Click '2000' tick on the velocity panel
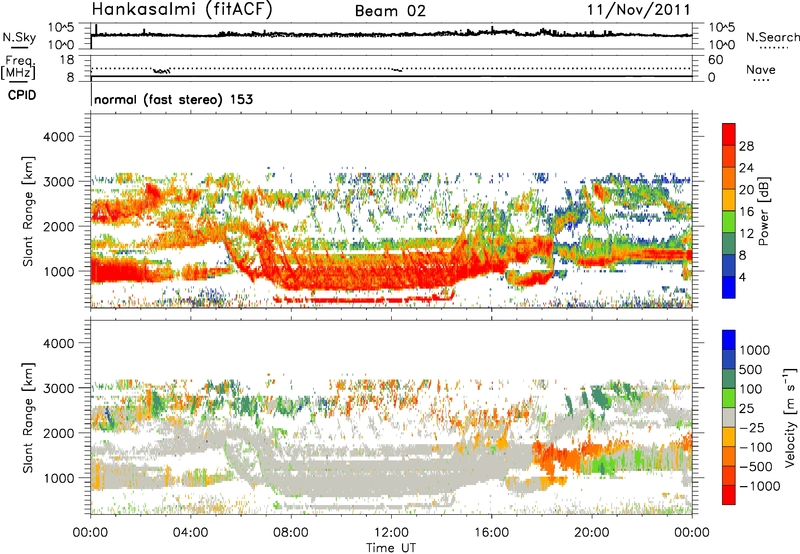The width and height of the screenshot is (800, 554). [x=58, y=433]
